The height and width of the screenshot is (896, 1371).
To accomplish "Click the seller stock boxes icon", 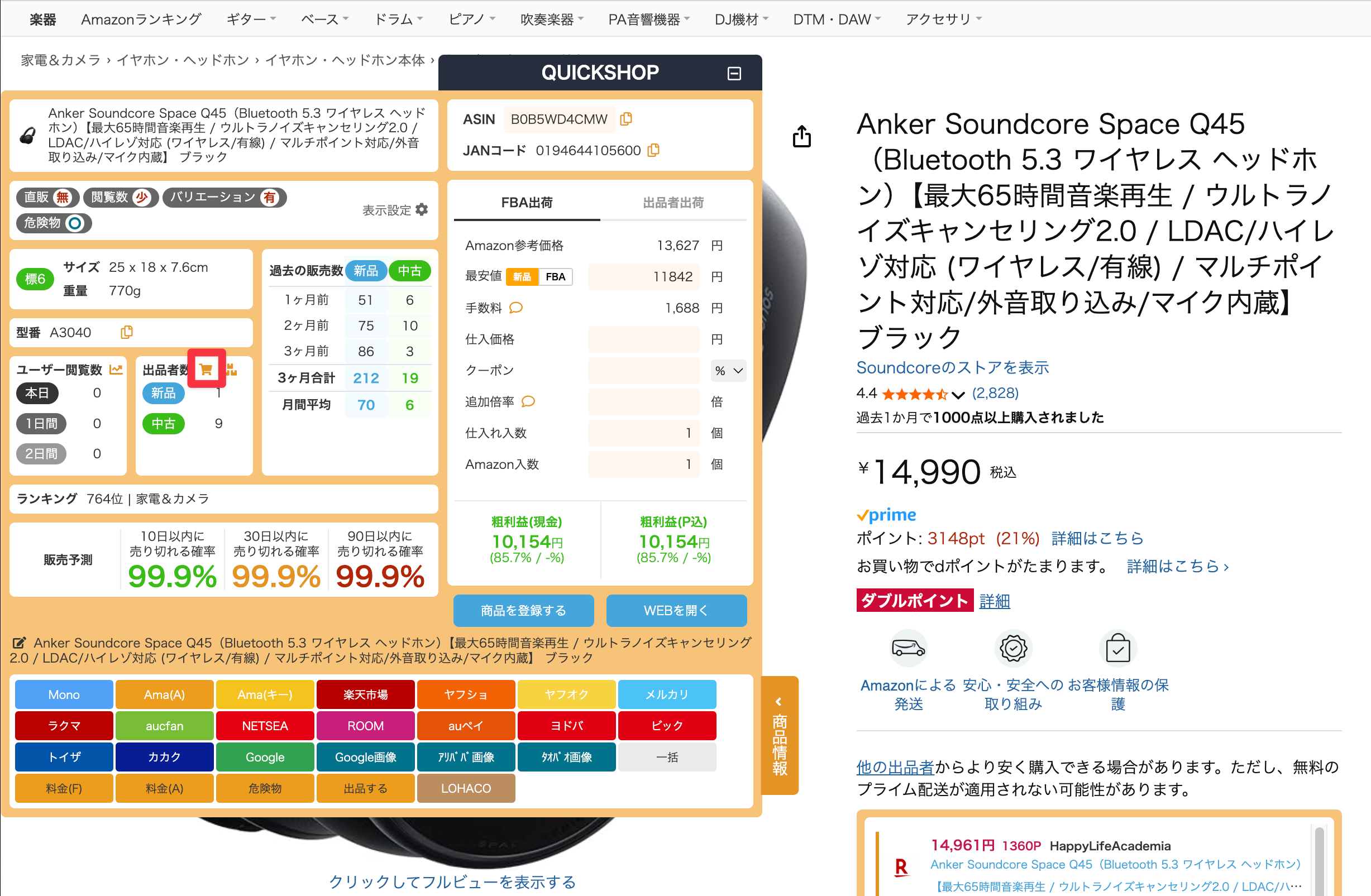I will pos(231,369).
